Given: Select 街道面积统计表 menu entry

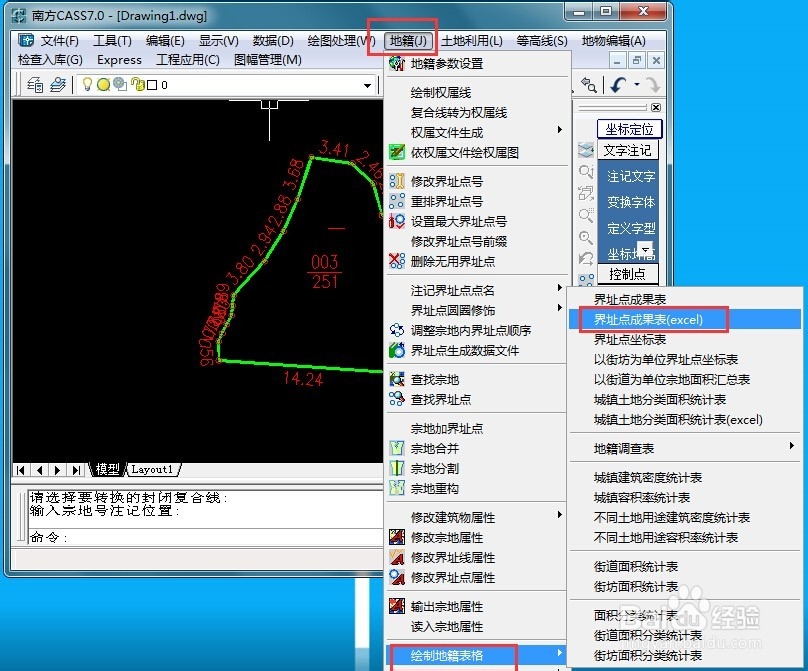Looking at the screenshot, I should (635, 567).
